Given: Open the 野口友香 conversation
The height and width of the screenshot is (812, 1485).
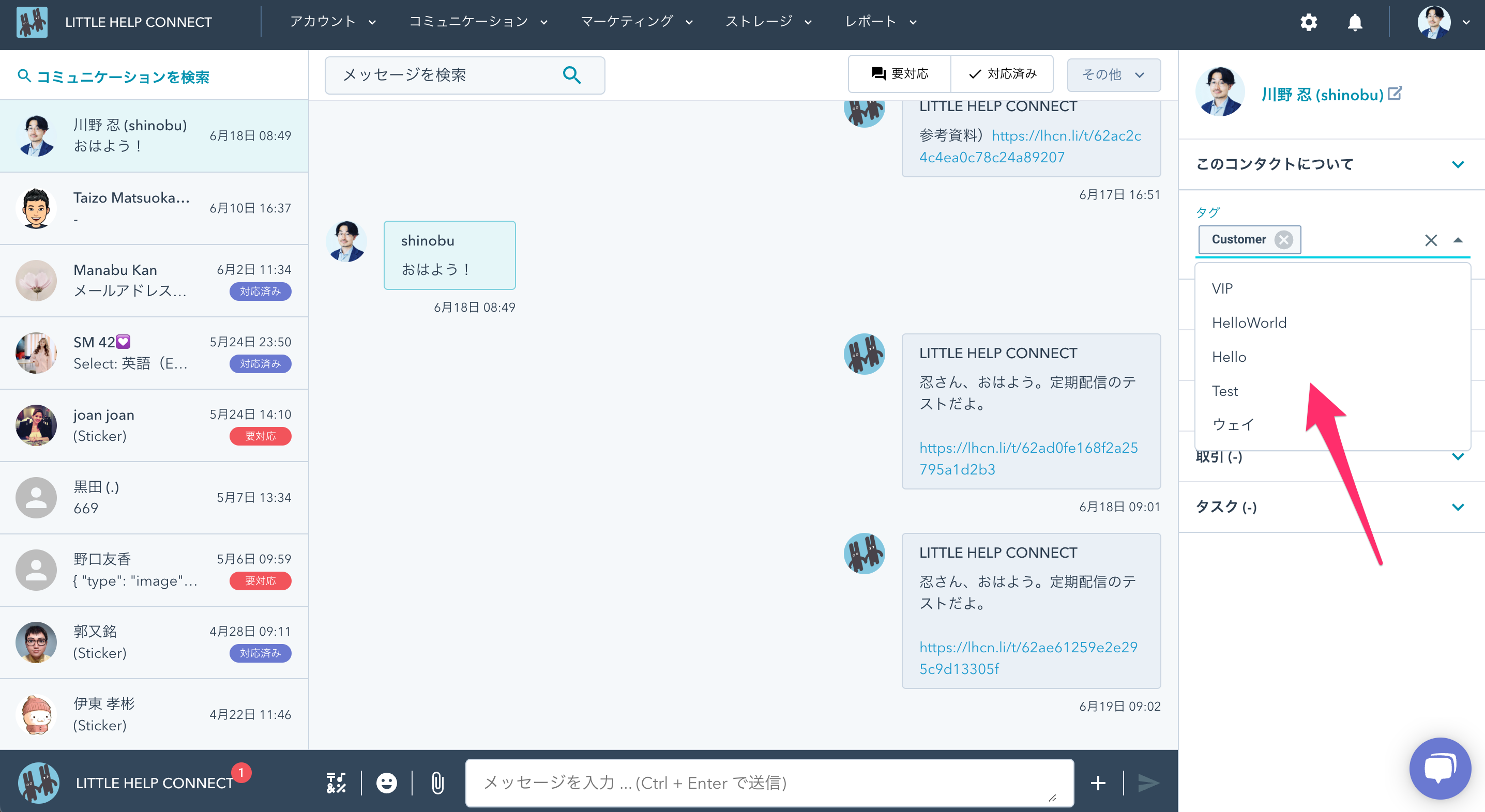Looking at the screenshot, I should click(154, 570).
